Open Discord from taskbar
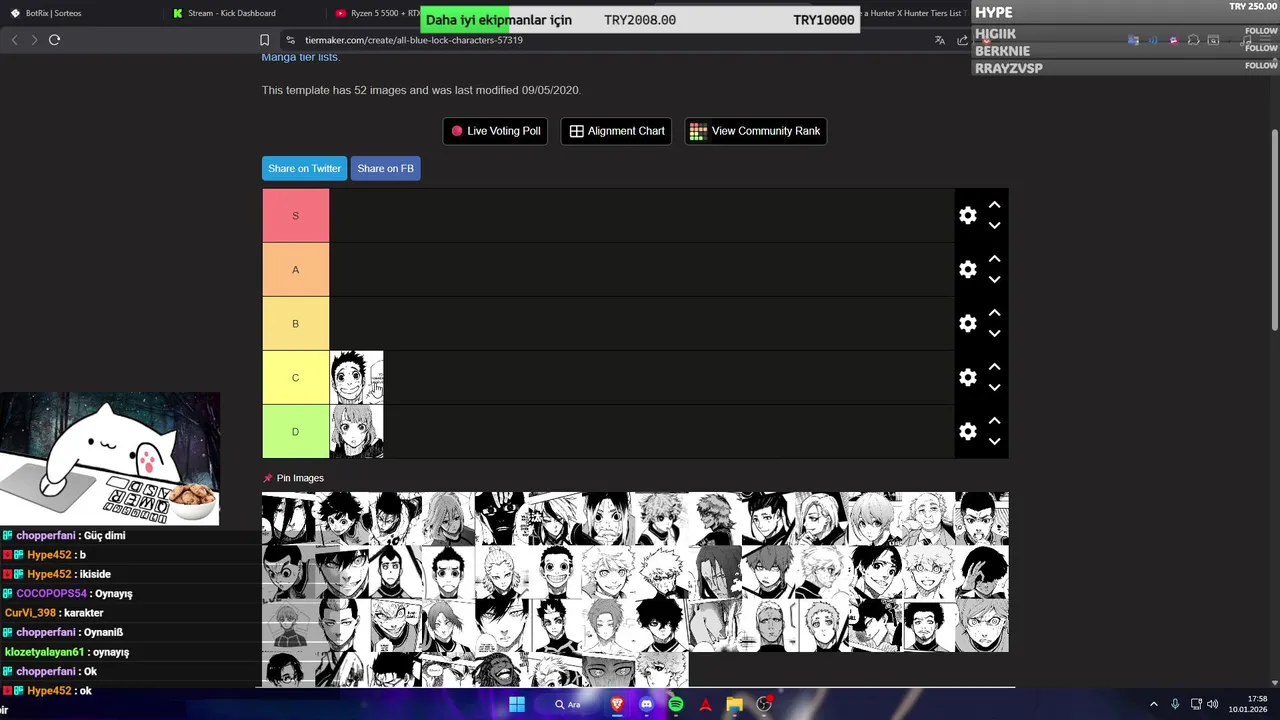This screenshot has width=1280, height=720. [646, 704]
